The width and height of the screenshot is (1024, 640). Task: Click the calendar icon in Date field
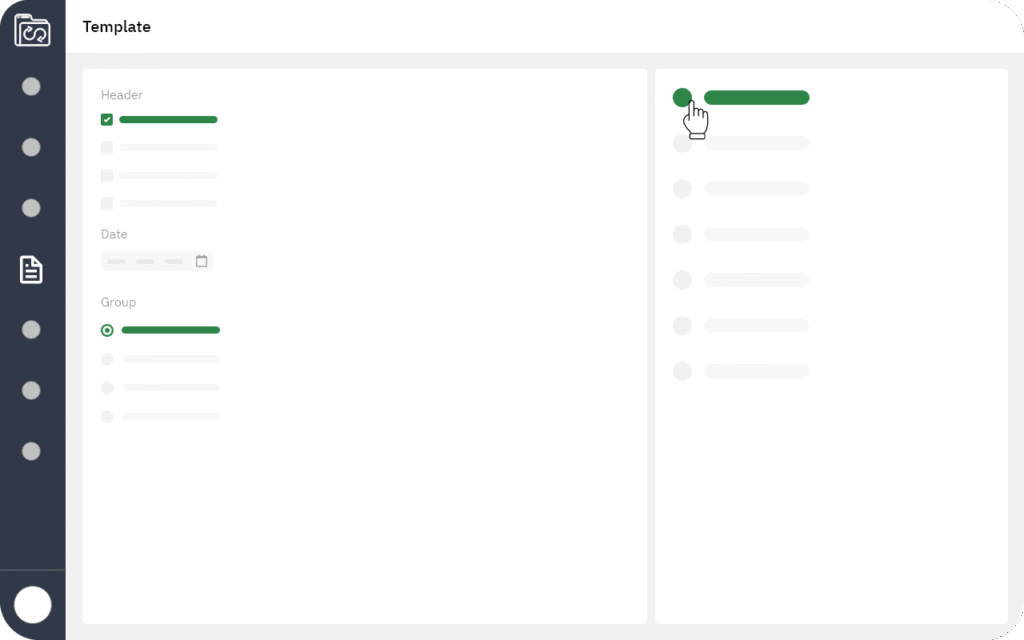[201, 261]
